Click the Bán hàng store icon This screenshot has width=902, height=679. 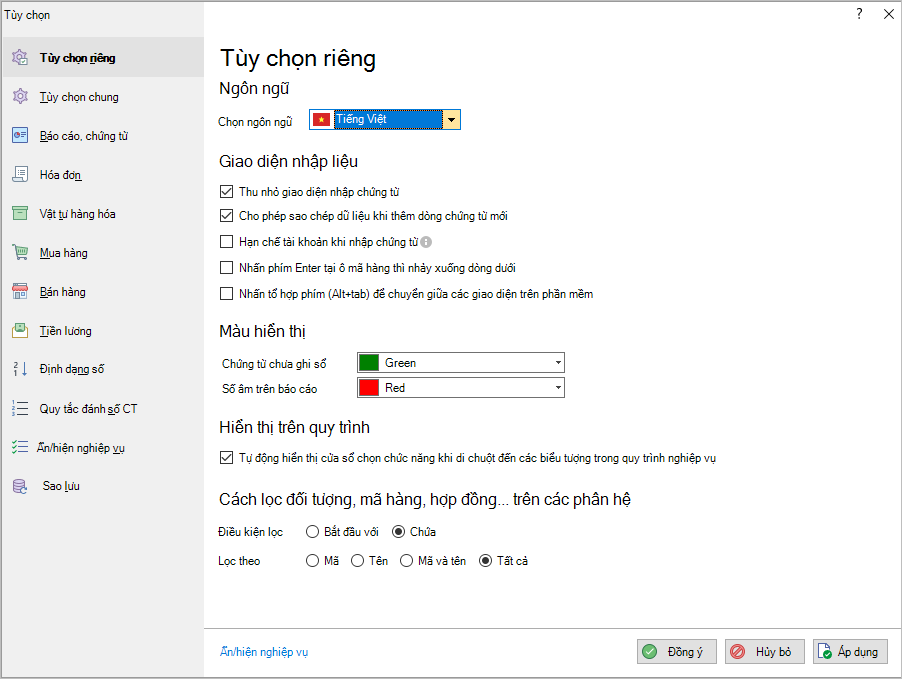[x=19, y=292]
